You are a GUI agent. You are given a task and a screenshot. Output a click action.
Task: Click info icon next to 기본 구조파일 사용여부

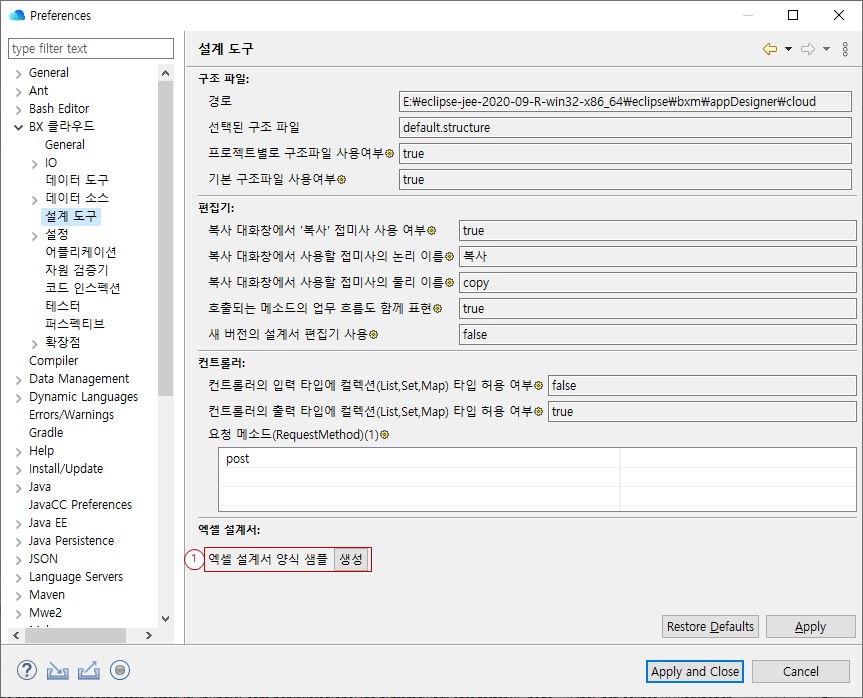[341, 180]
